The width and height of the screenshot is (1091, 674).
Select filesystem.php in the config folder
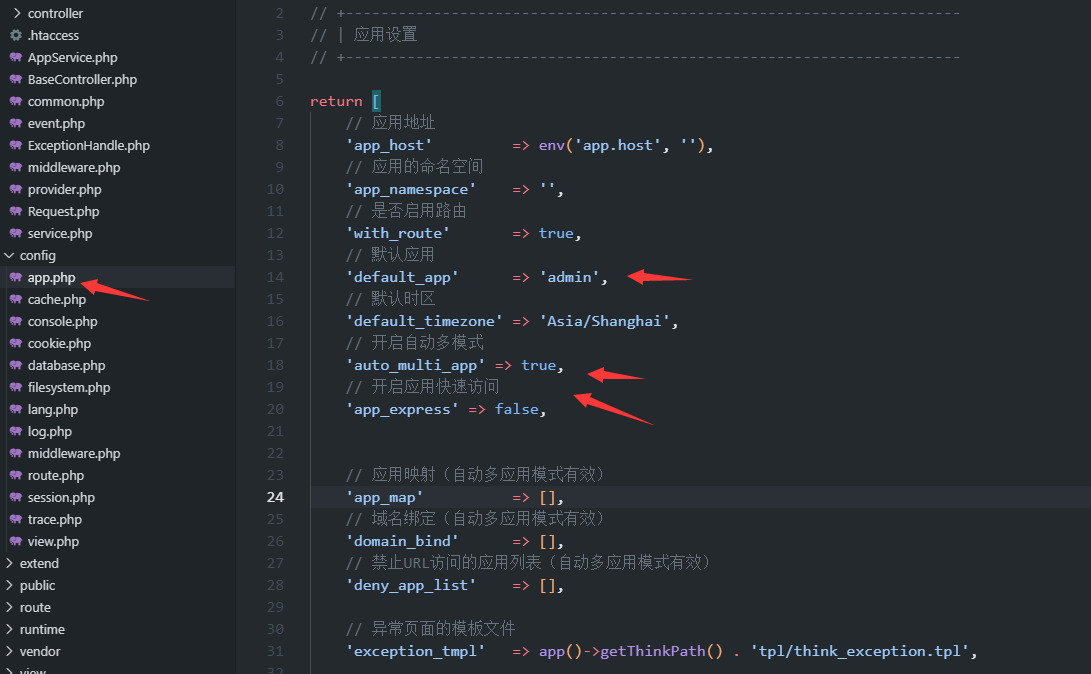(69, 388)
